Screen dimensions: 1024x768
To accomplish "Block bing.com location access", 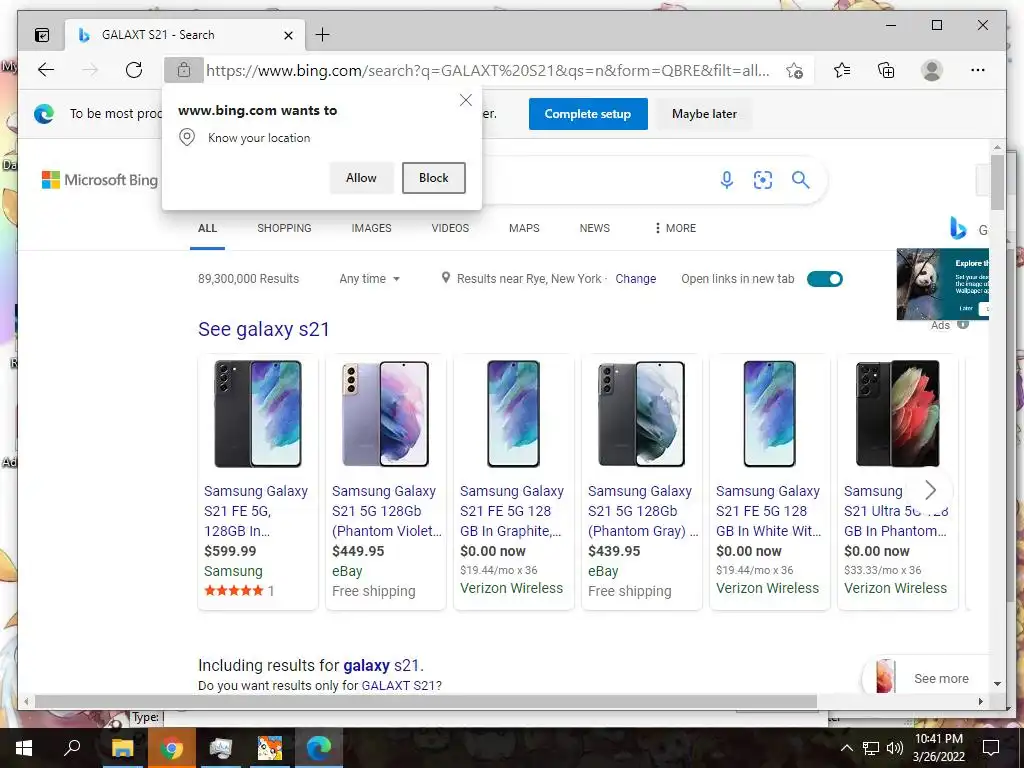I will click(x=434, y=178).
